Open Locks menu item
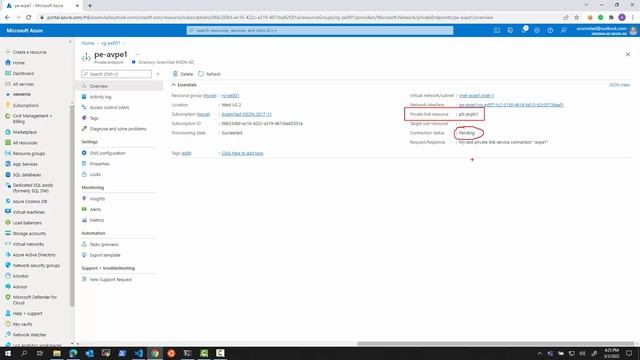640x360 pixels. point(95,174)
